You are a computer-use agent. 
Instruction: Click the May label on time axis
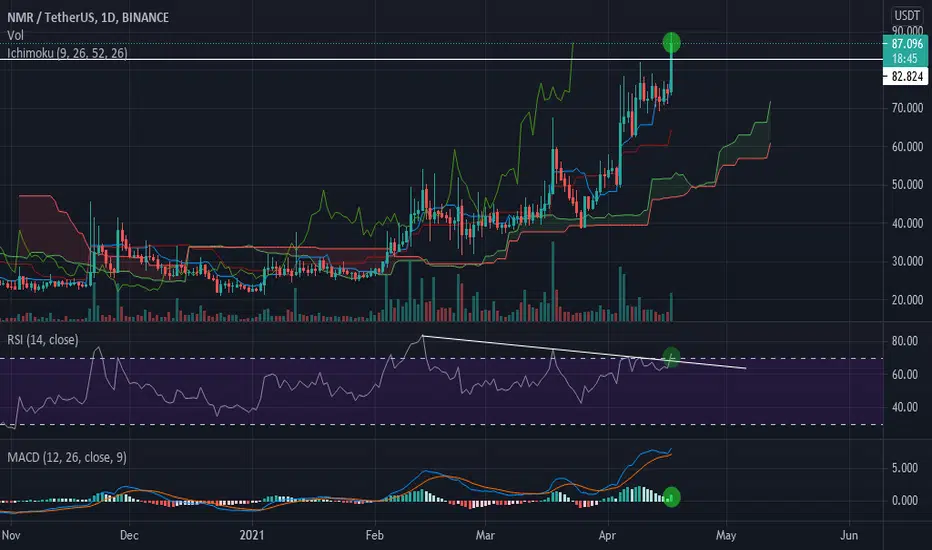[726, 535]
